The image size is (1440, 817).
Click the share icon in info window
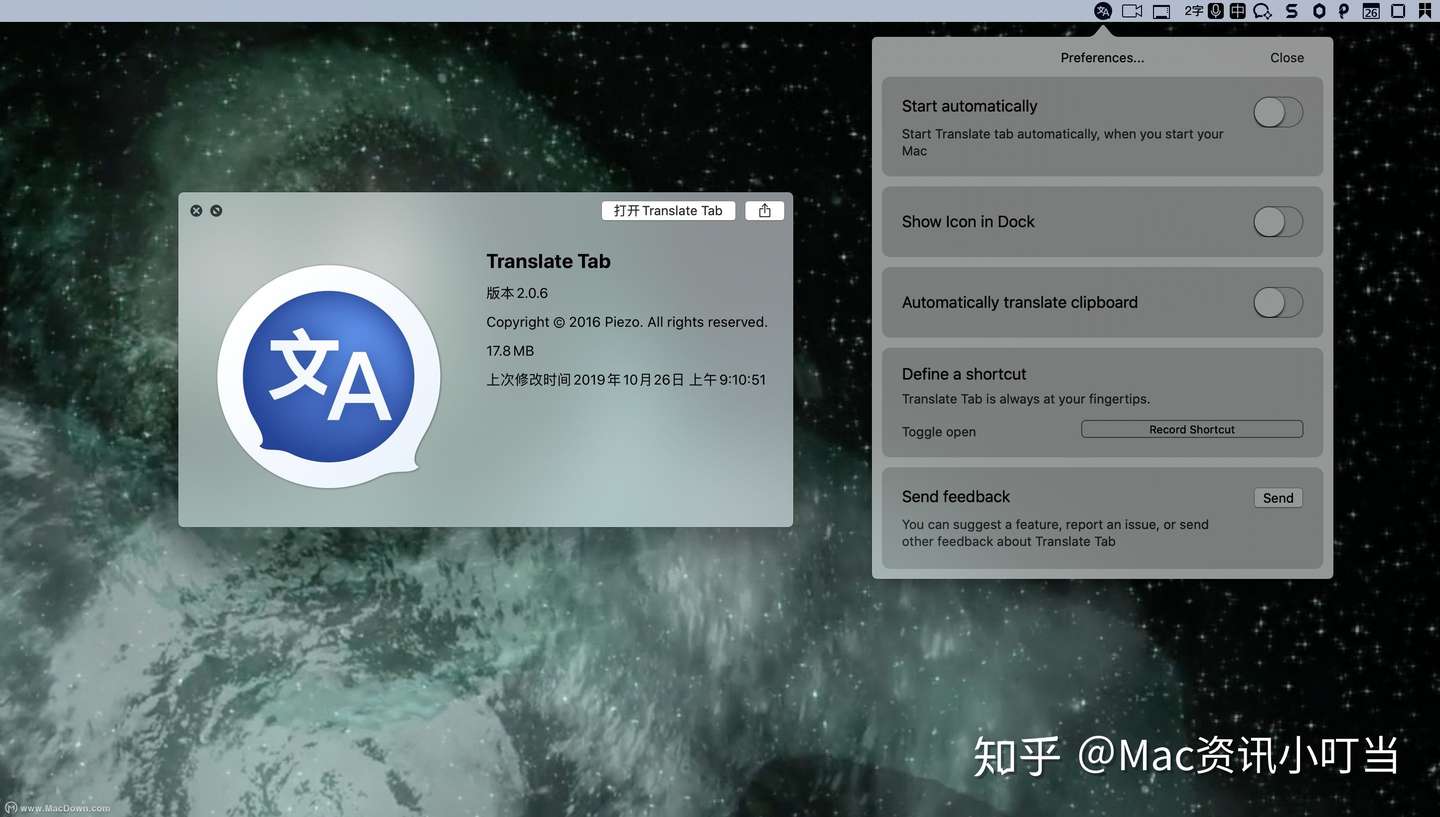[x=765, y=211]
